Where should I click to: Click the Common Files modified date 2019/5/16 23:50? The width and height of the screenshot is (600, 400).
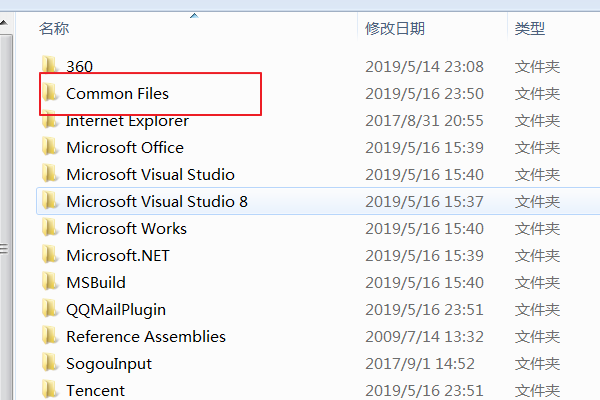click(x=424, y=94)
